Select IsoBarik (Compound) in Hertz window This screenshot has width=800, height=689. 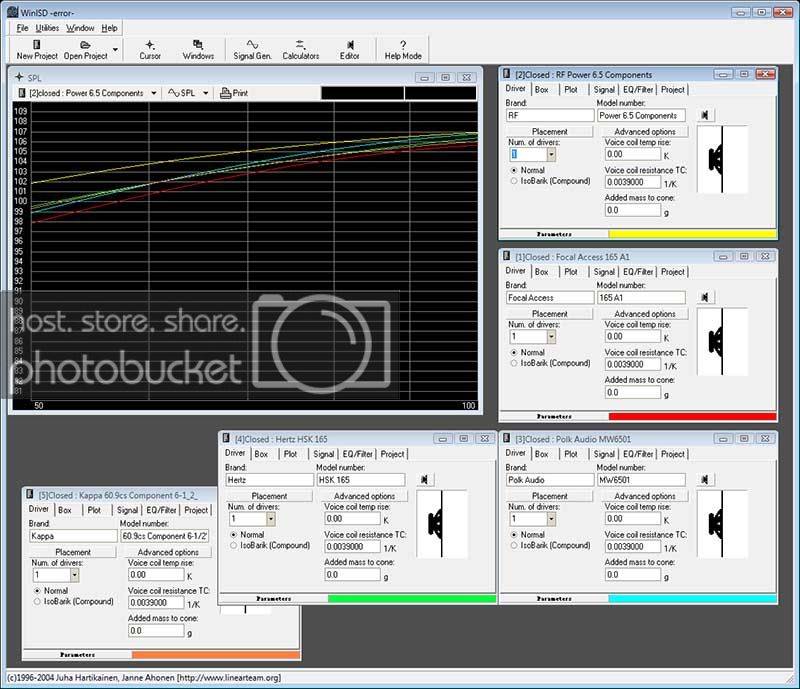[x=233, y=545]
